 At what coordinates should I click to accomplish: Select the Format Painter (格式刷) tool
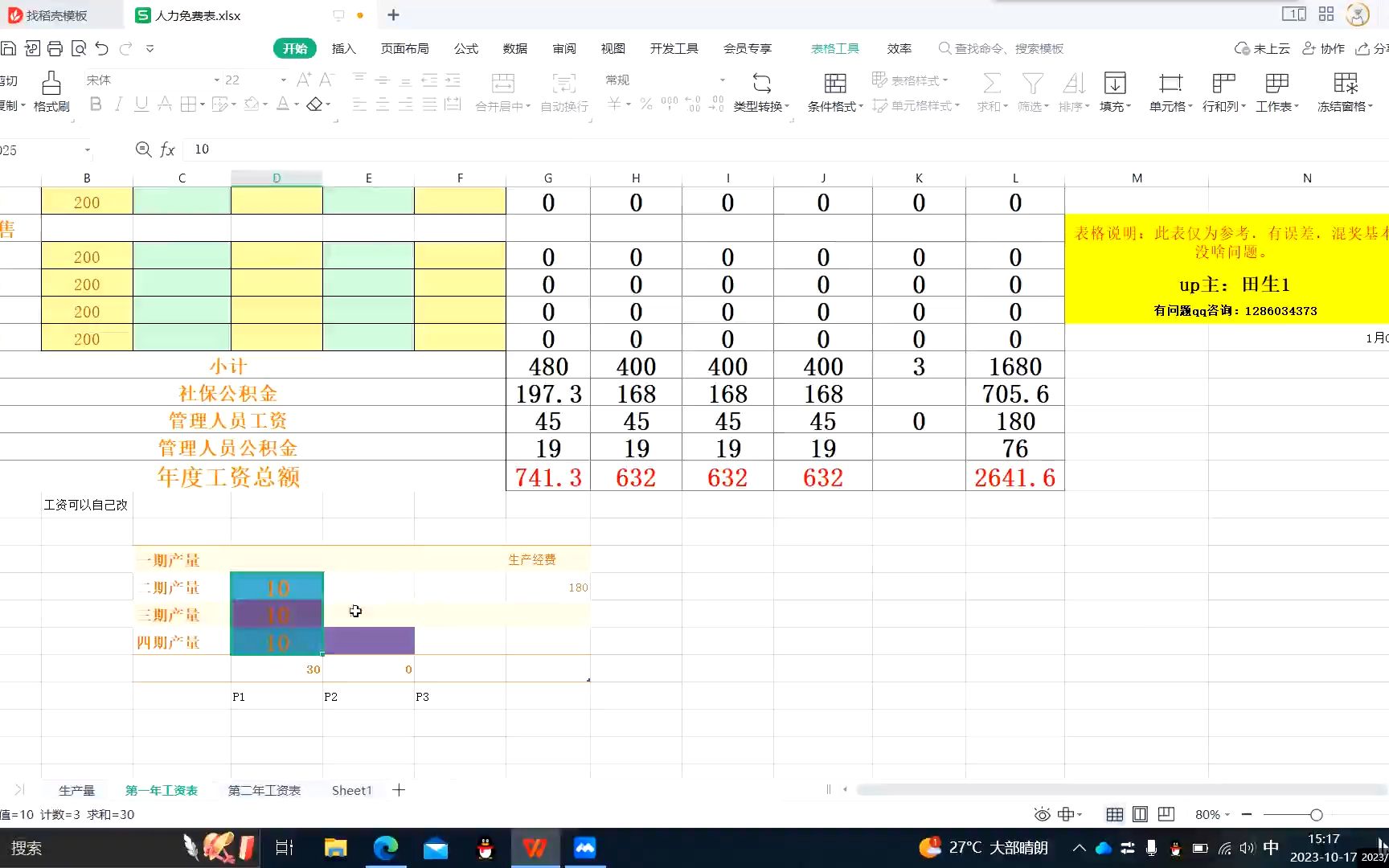tap(51, 92)
